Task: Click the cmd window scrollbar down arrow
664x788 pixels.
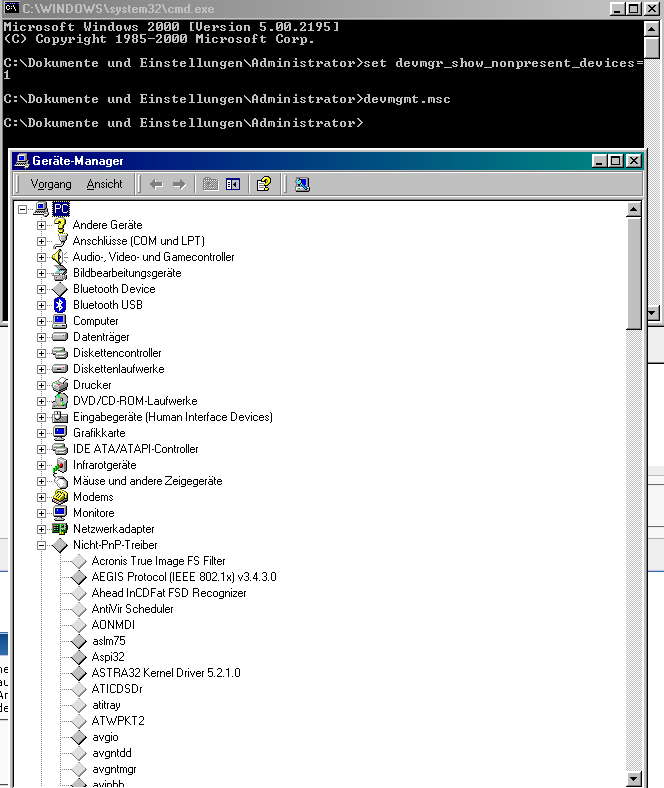Action: (652, 313)
